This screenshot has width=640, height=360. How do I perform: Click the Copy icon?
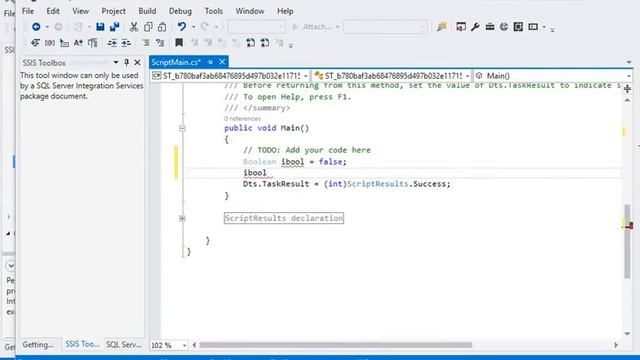[148, 27]
